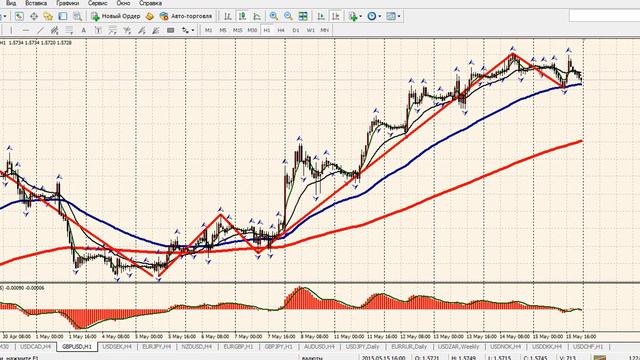Switch to the AUDUSD,H4 chart tab
640x360 pixels.
[x=320, y=347]
